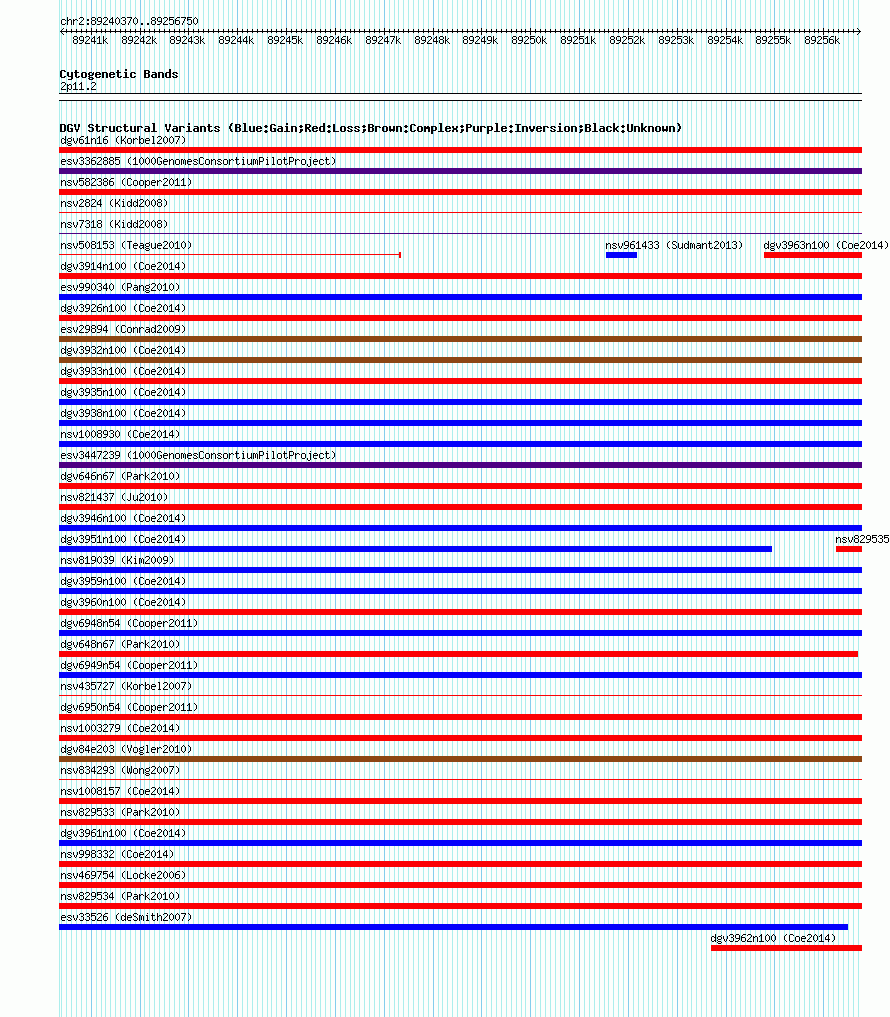Image resolution: width=890 pixels, height=1017 pixels.
Task: Open the dgv648n67 (Park2010) variant
Action: pyautogui.click(x=120, y=644)
